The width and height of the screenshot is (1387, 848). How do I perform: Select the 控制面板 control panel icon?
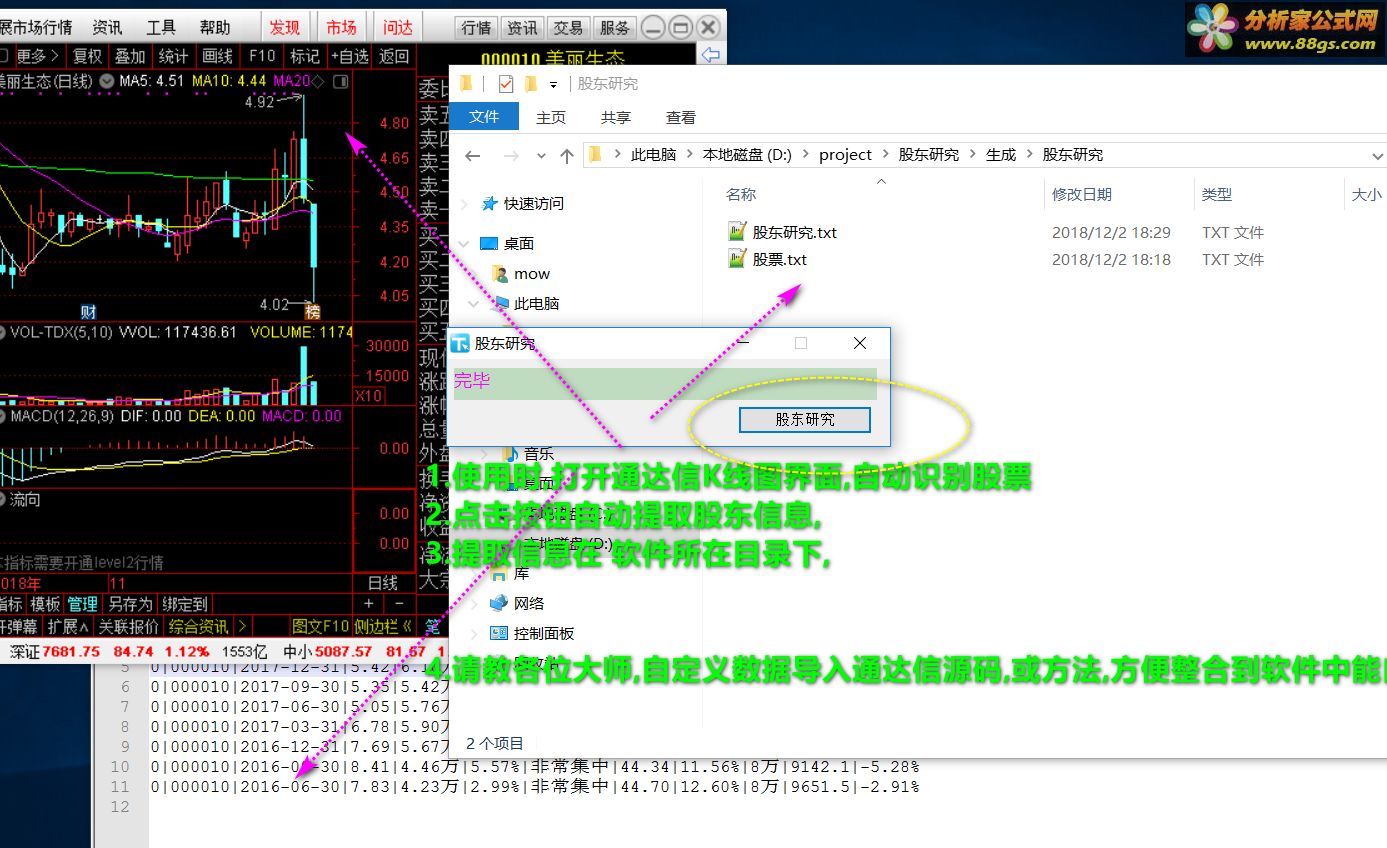click(x=498, y=633)
